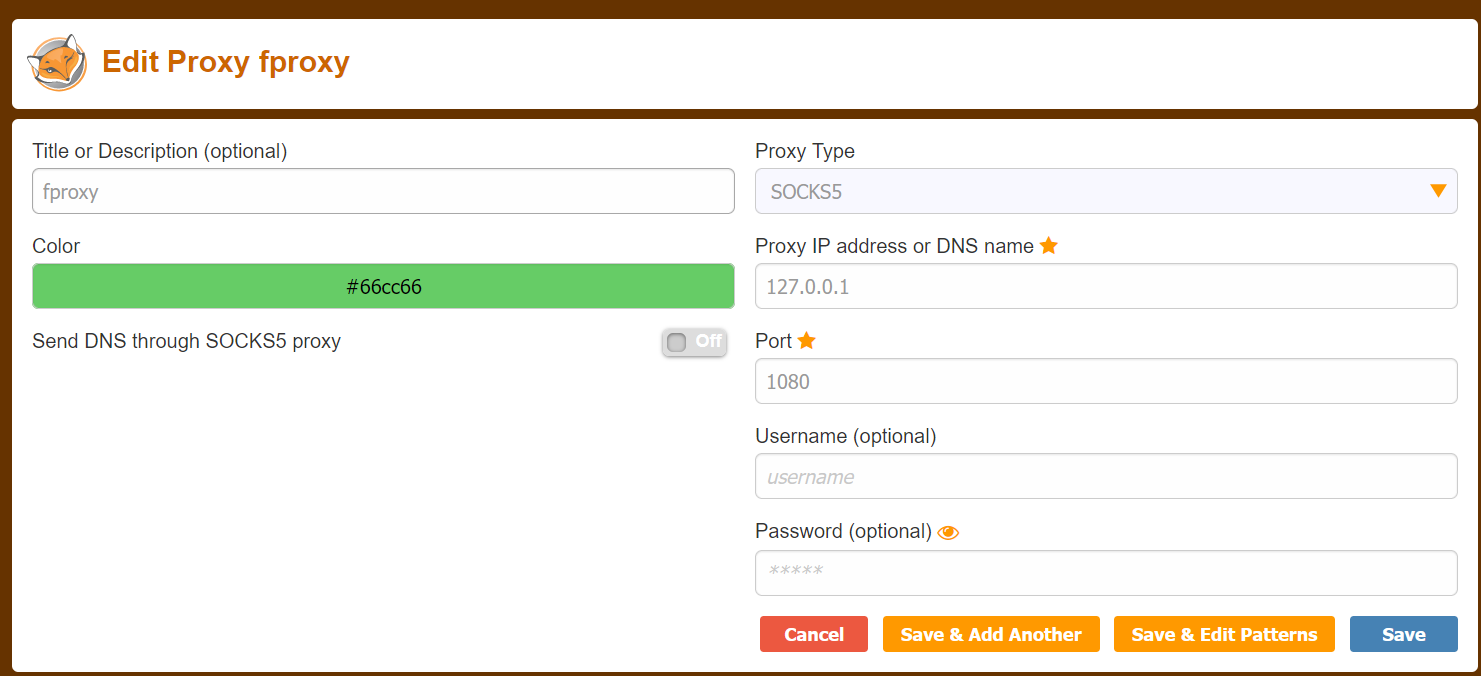
Task: Show the password using the visibility toggle
Action: coord(948,532)
